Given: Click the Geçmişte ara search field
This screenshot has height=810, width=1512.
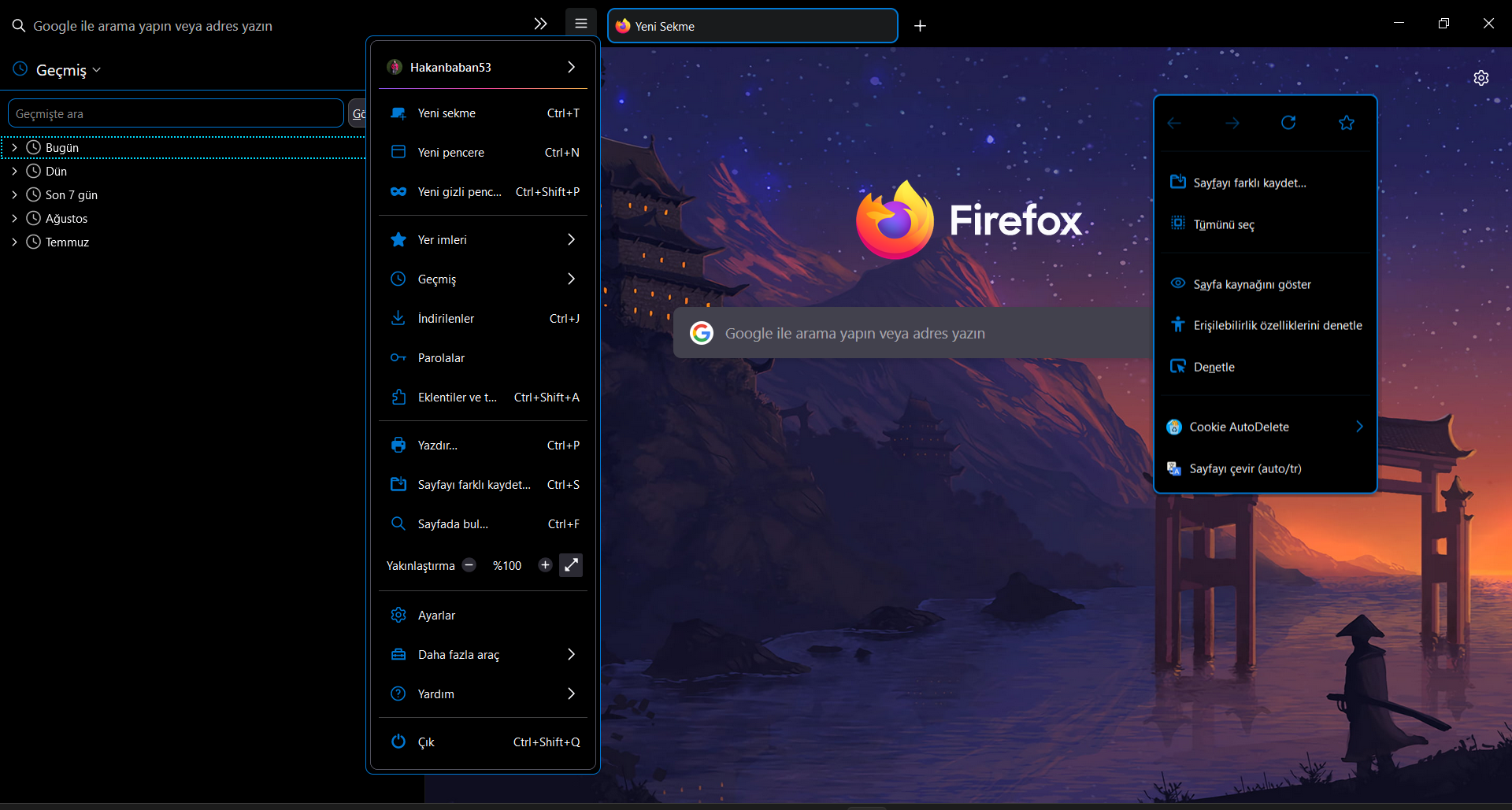Looking at the screenshot, I should click(x=176, y=113).
